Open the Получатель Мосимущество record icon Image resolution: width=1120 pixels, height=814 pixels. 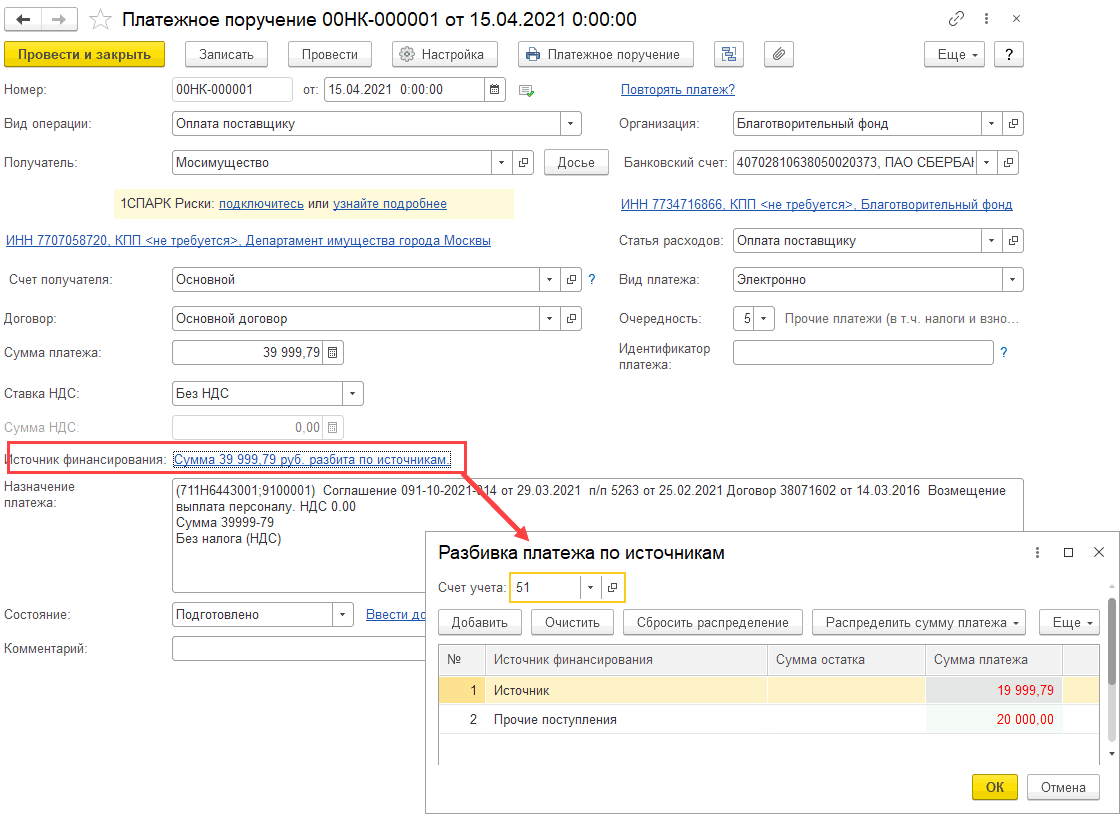(523, 162)
